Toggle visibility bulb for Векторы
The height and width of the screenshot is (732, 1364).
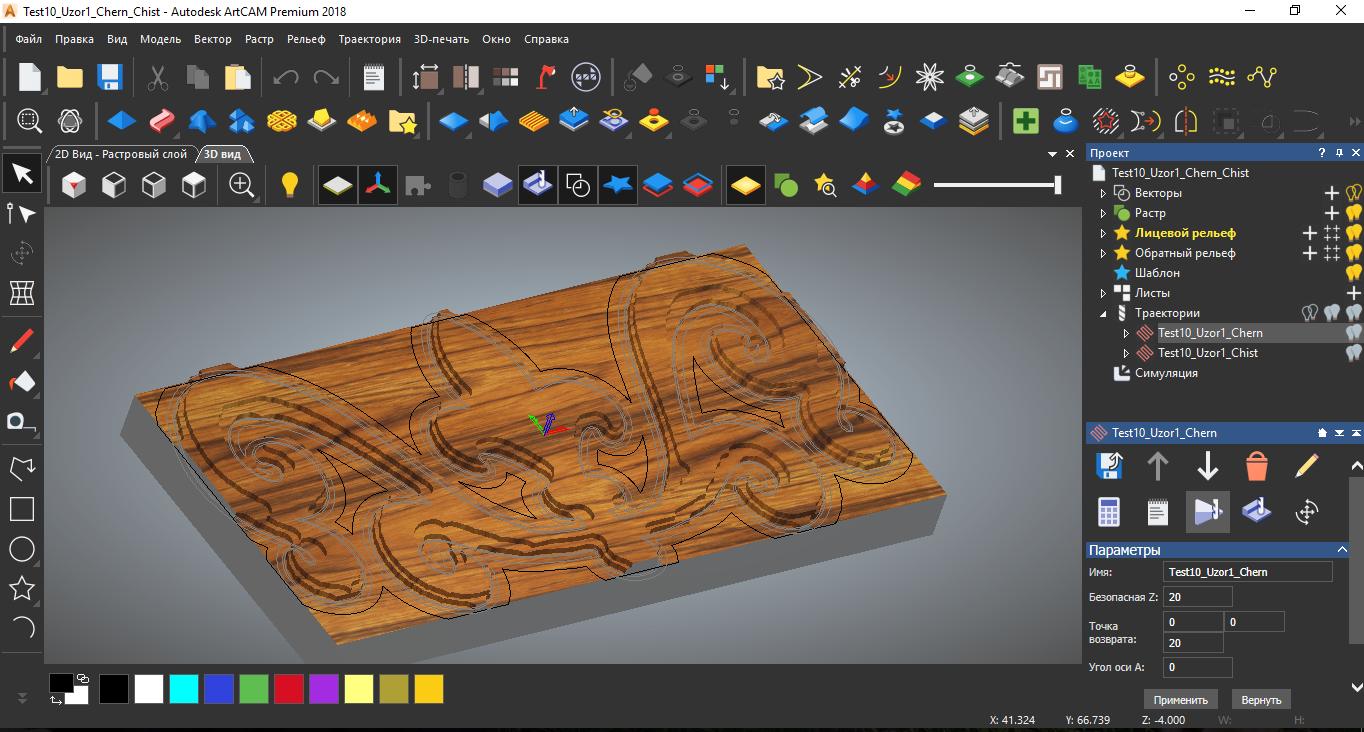coord(1355,193)
